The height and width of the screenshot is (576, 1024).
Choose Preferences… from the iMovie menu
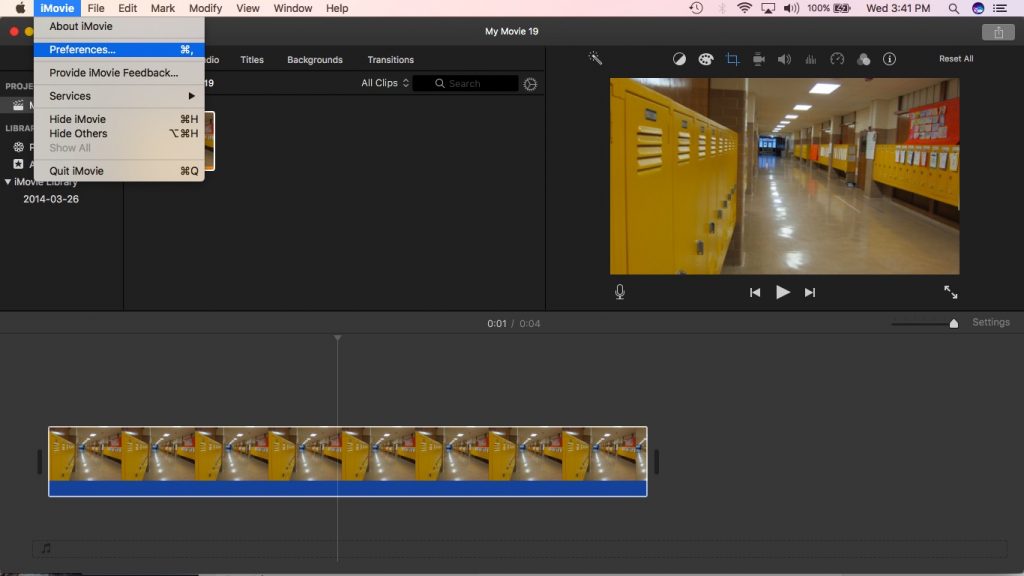click(119, 50)
